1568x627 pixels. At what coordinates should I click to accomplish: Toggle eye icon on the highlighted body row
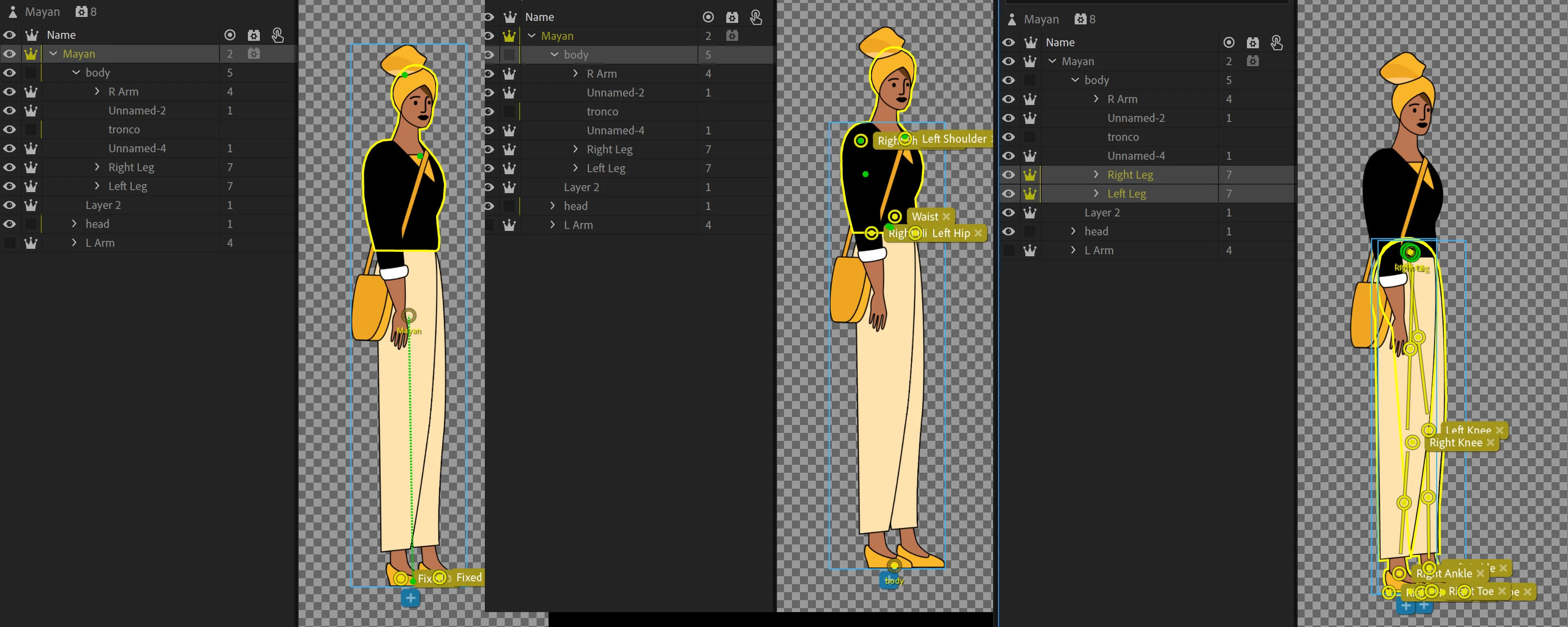pyautogui.click(x=489, y=55)
